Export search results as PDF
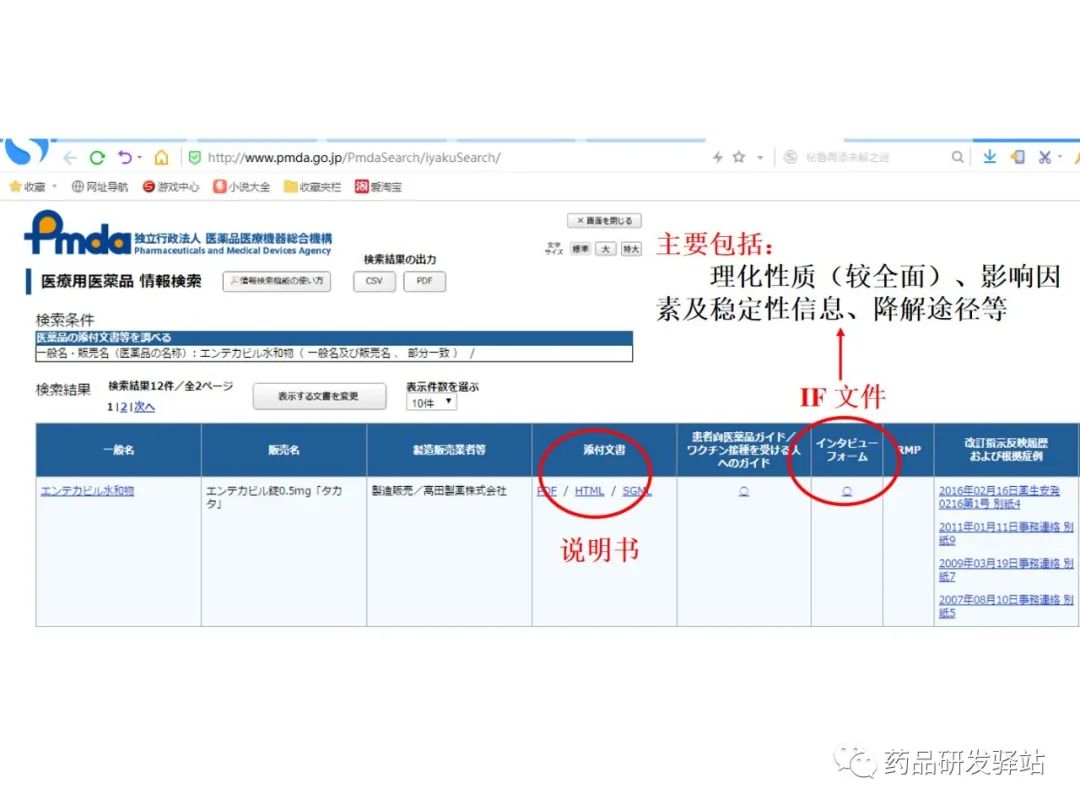The image size is (1080, 810). click(424, 281)
